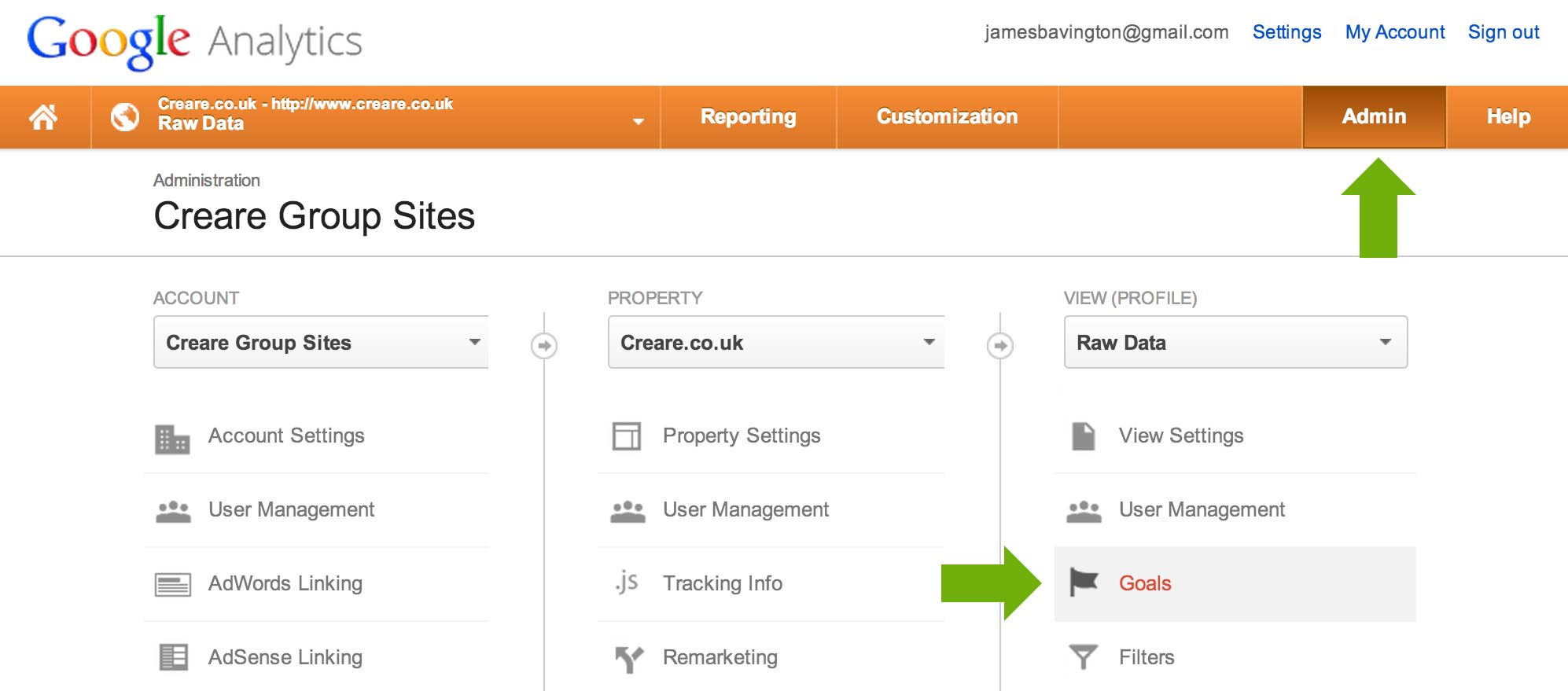
Task: Open the Raw Data view dropdown
Action: 1235,342
